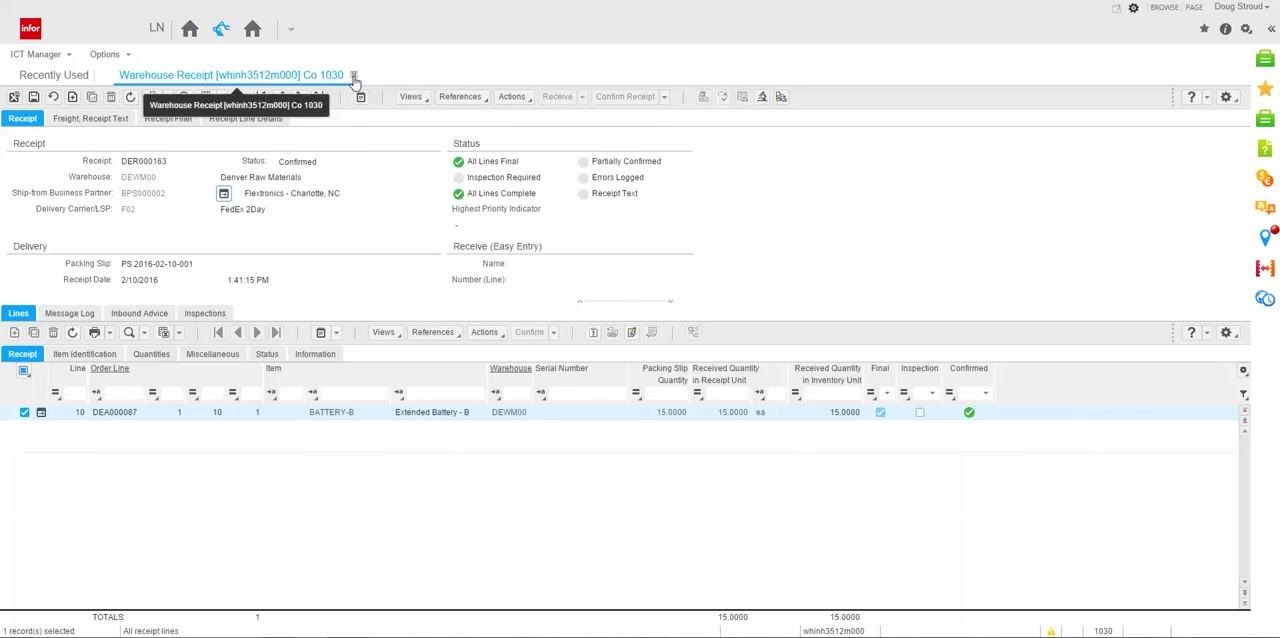The image size is (1280, 638).
Task: Click the All Lines Final status indicator
Action: point(458,161)
